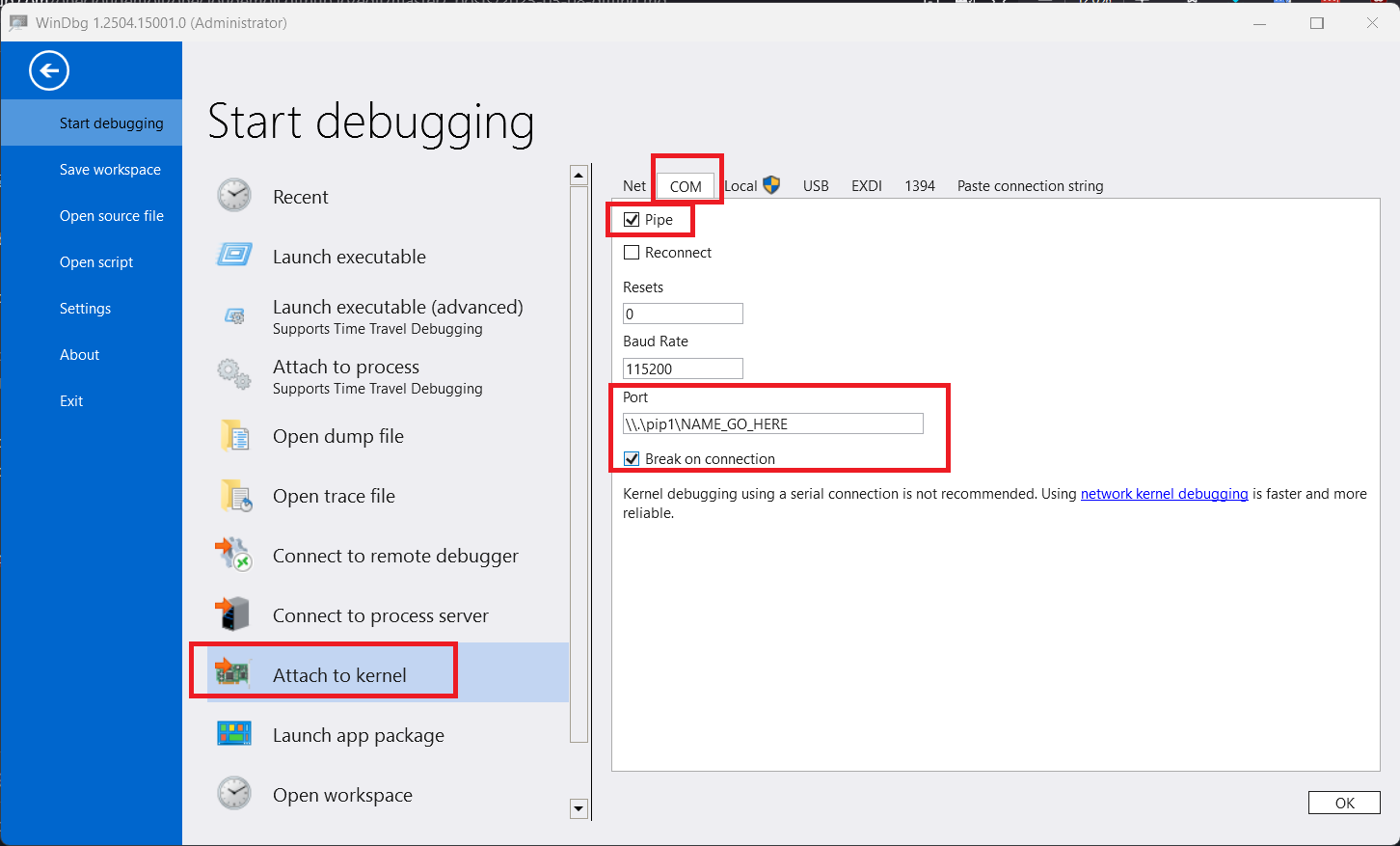Image resolution: width=1400 pixels, height=846 pixels.
Task: Click the back arrow circle icon
Action: pyautogui.click(x=49, y=70)
